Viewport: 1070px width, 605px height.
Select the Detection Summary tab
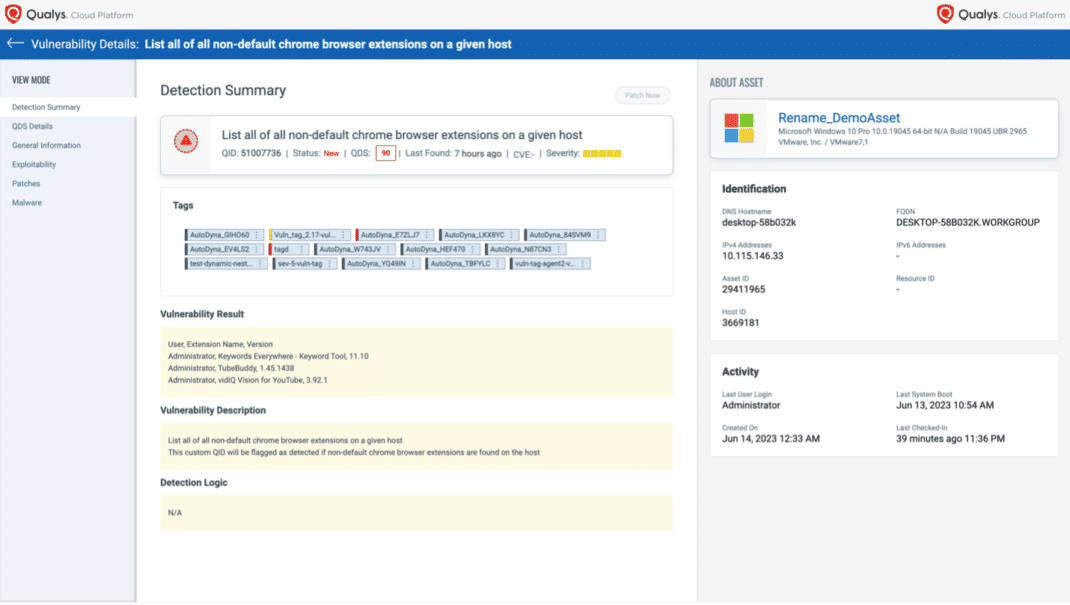[47, 107]
